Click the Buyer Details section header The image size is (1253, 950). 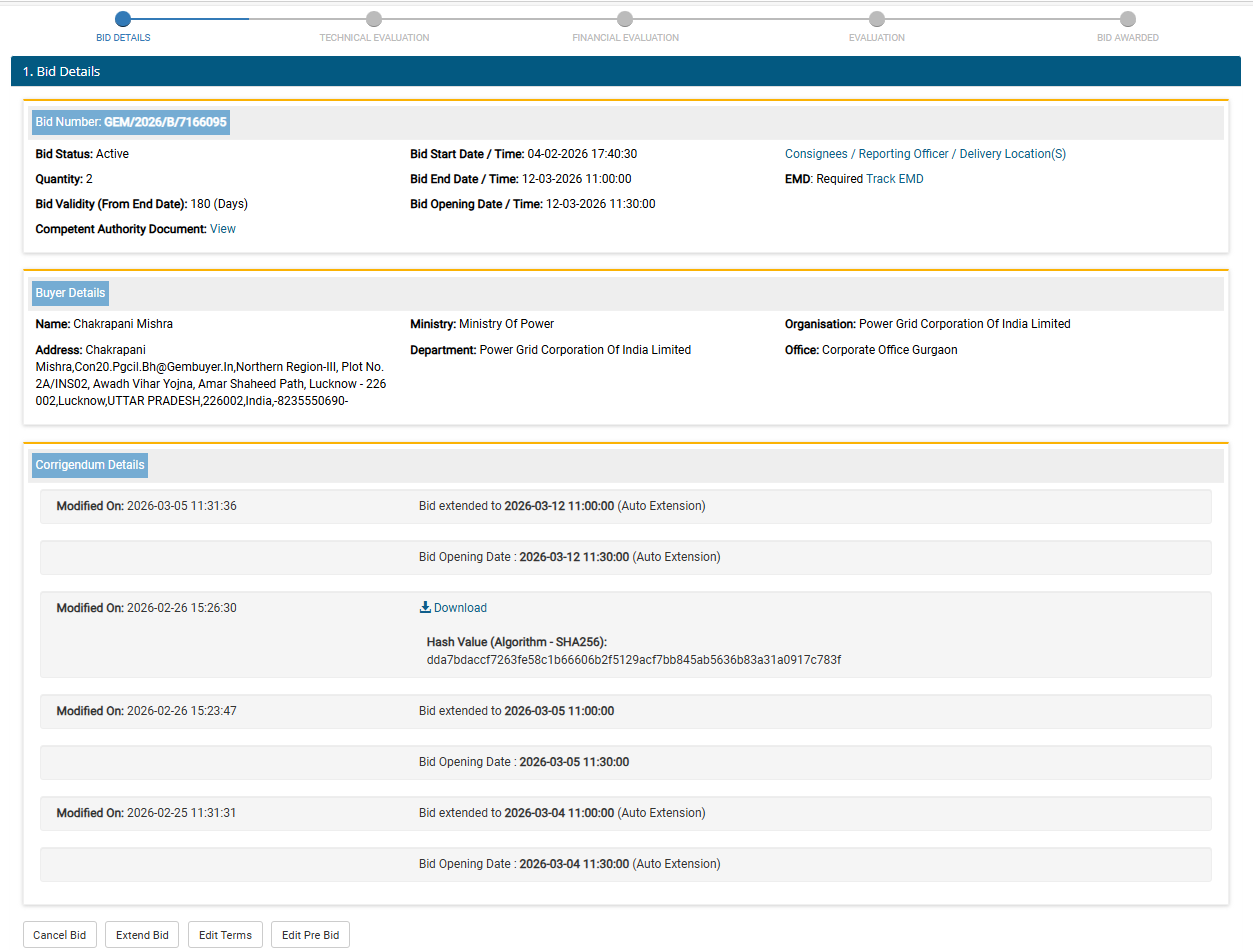tap(70, 293)
